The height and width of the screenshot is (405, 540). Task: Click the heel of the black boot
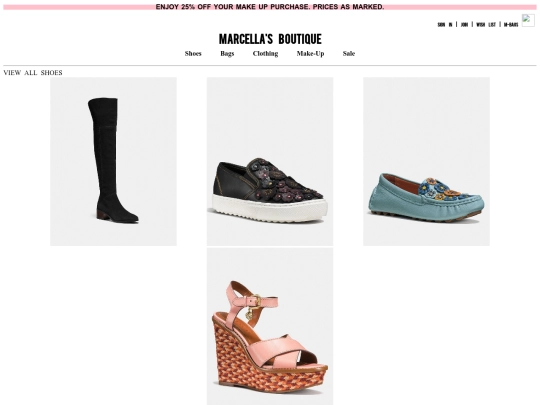click(x=102, y=215)
